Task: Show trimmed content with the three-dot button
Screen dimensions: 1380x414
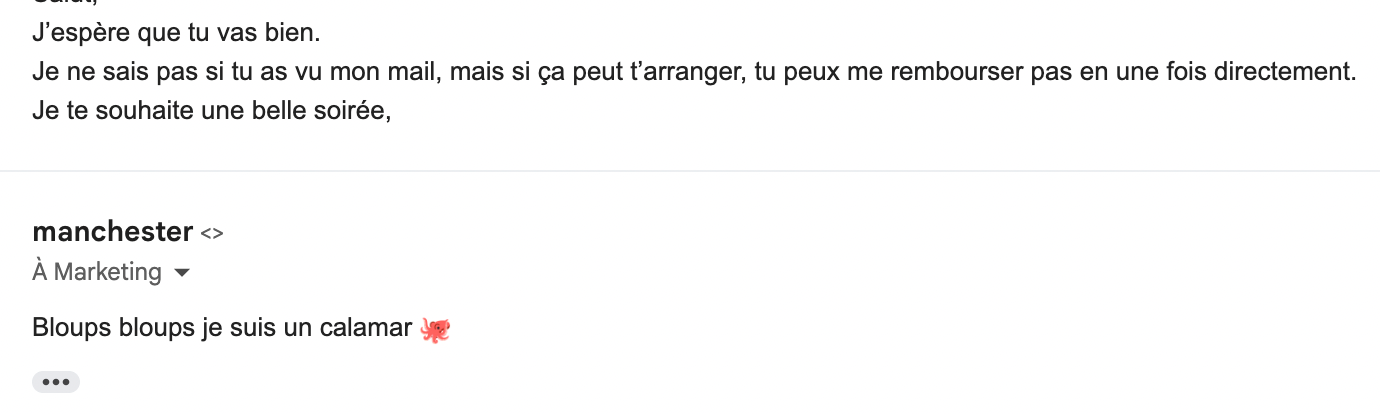Action: pos(56,382)
